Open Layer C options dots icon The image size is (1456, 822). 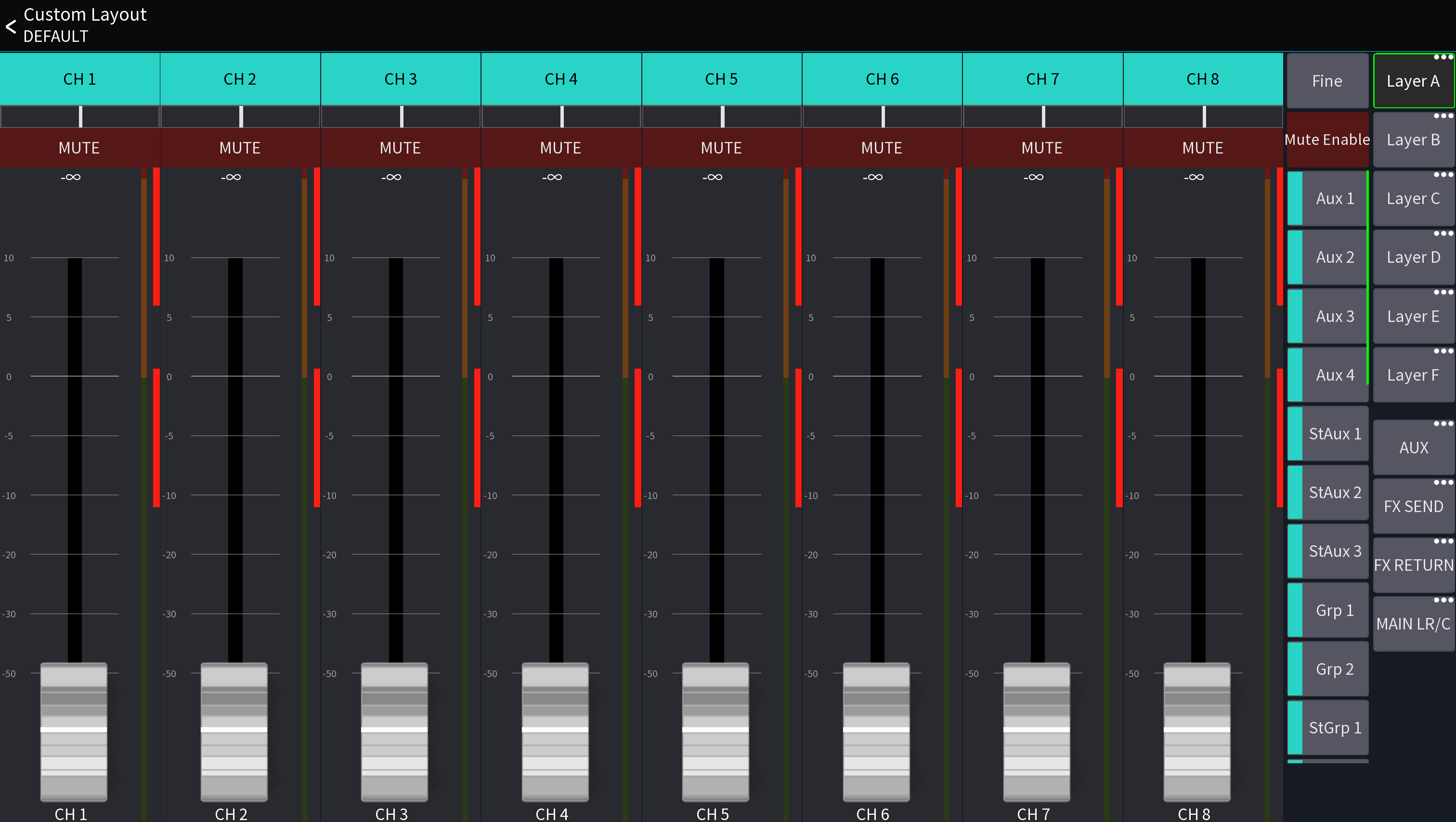[1443, 175]
